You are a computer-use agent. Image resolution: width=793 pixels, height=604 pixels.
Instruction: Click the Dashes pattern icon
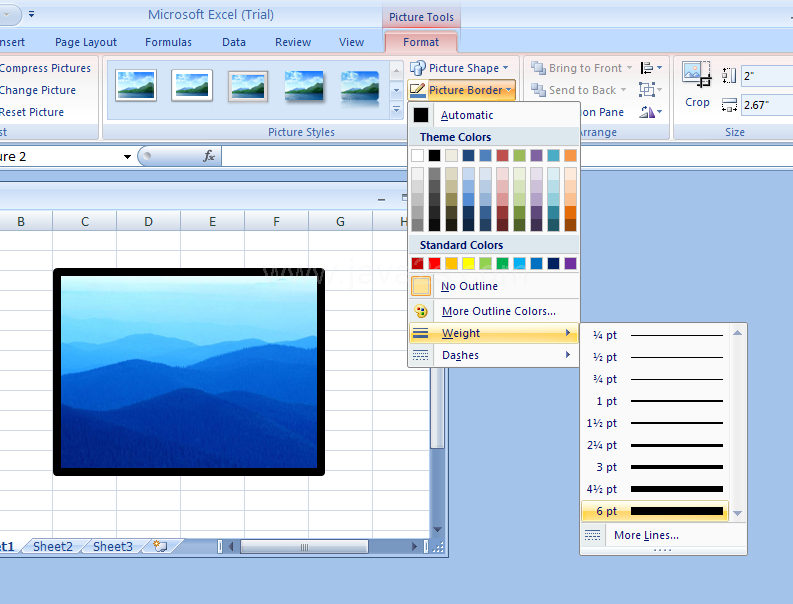pyautogui.click(x=420, y=355)
